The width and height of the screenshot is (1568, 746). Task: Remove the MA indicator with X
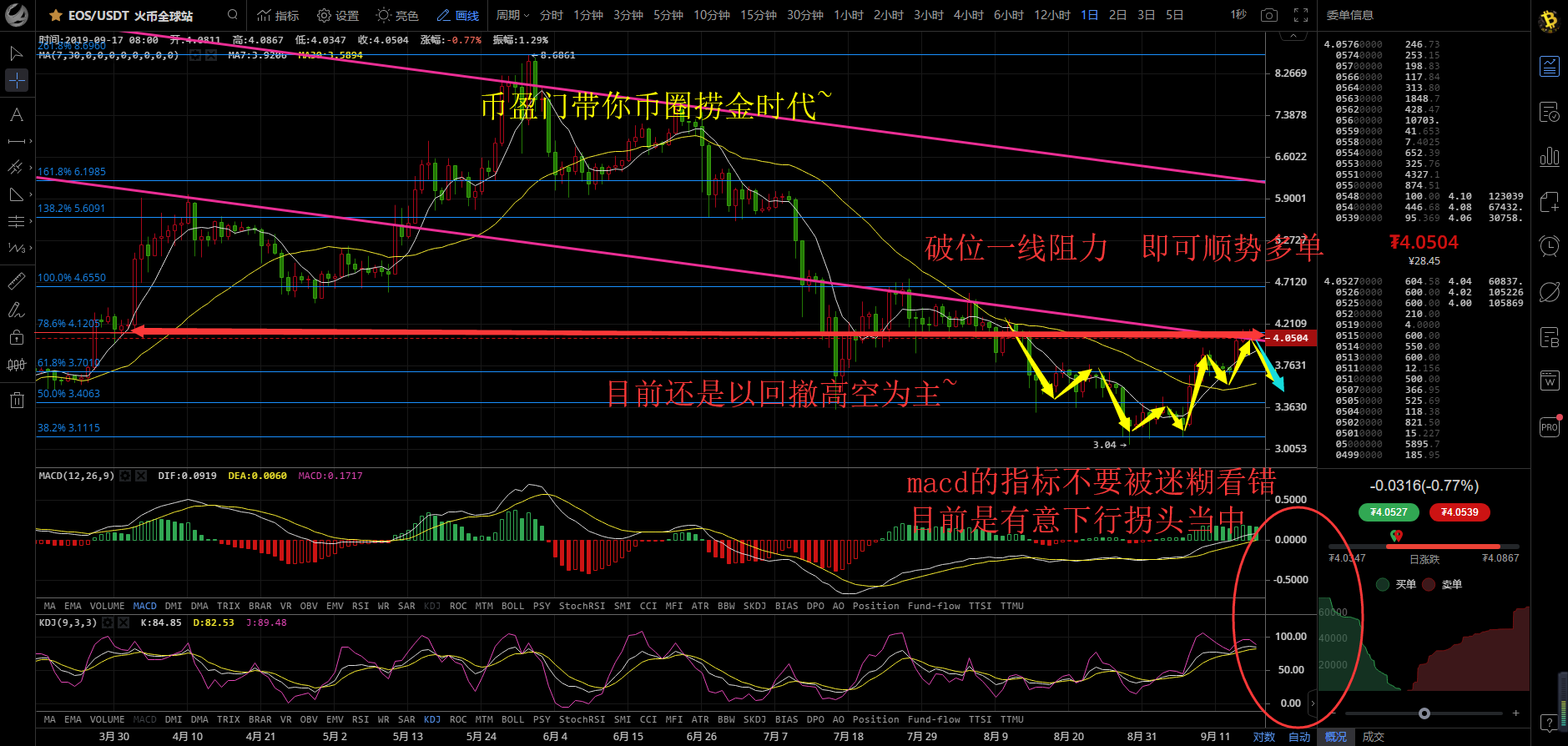click(x=210, y=55)
